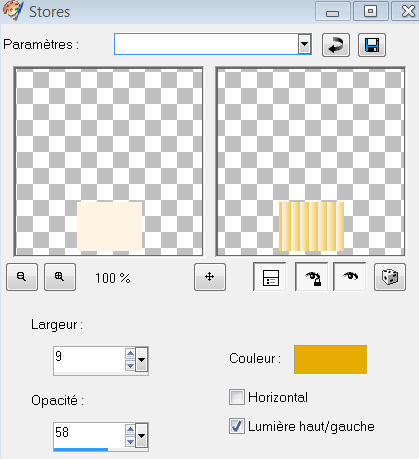Toggle the preview pane layout icon

270,277
